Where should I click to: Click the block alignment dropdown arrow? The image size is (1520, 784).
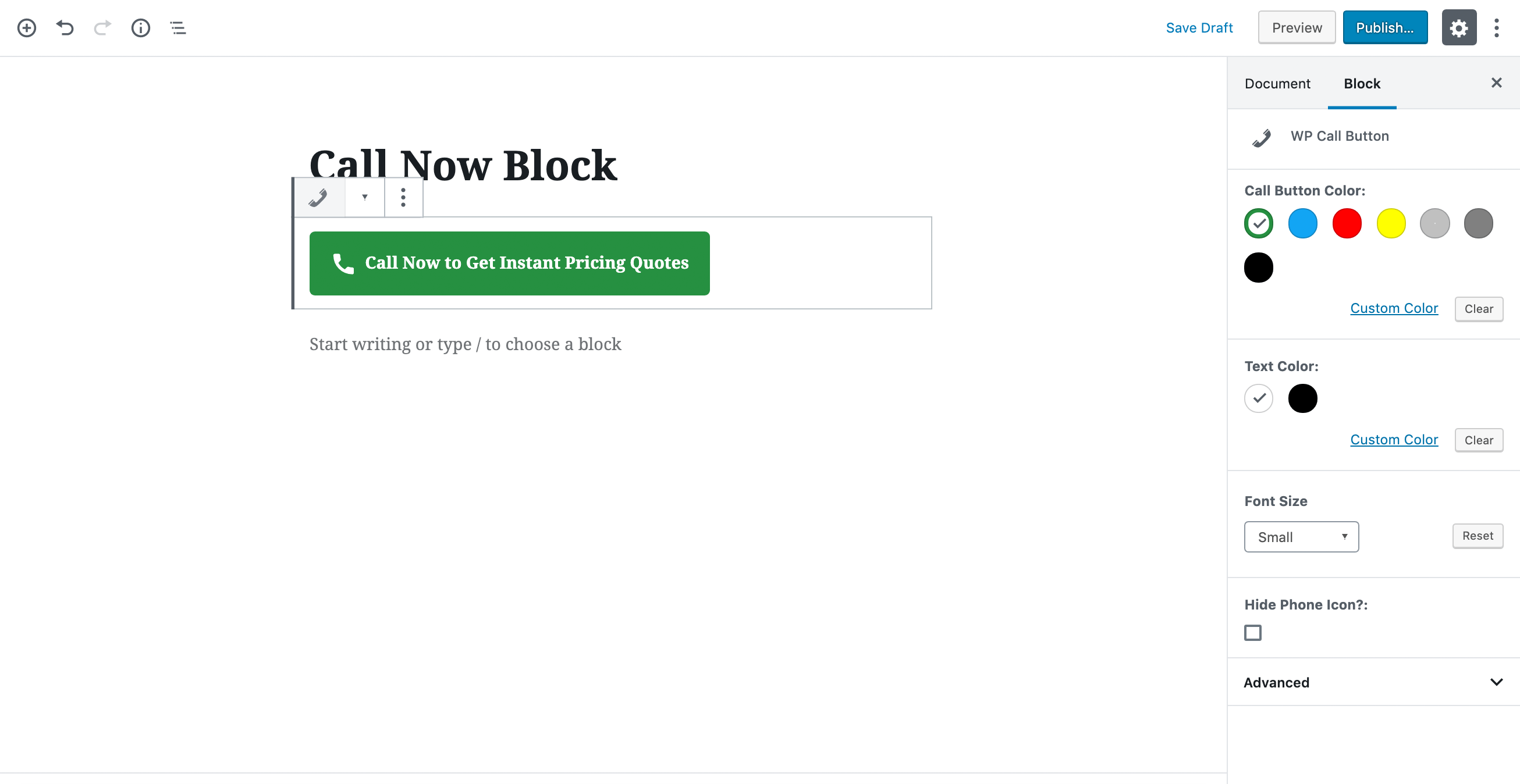(x=364, y=197)
